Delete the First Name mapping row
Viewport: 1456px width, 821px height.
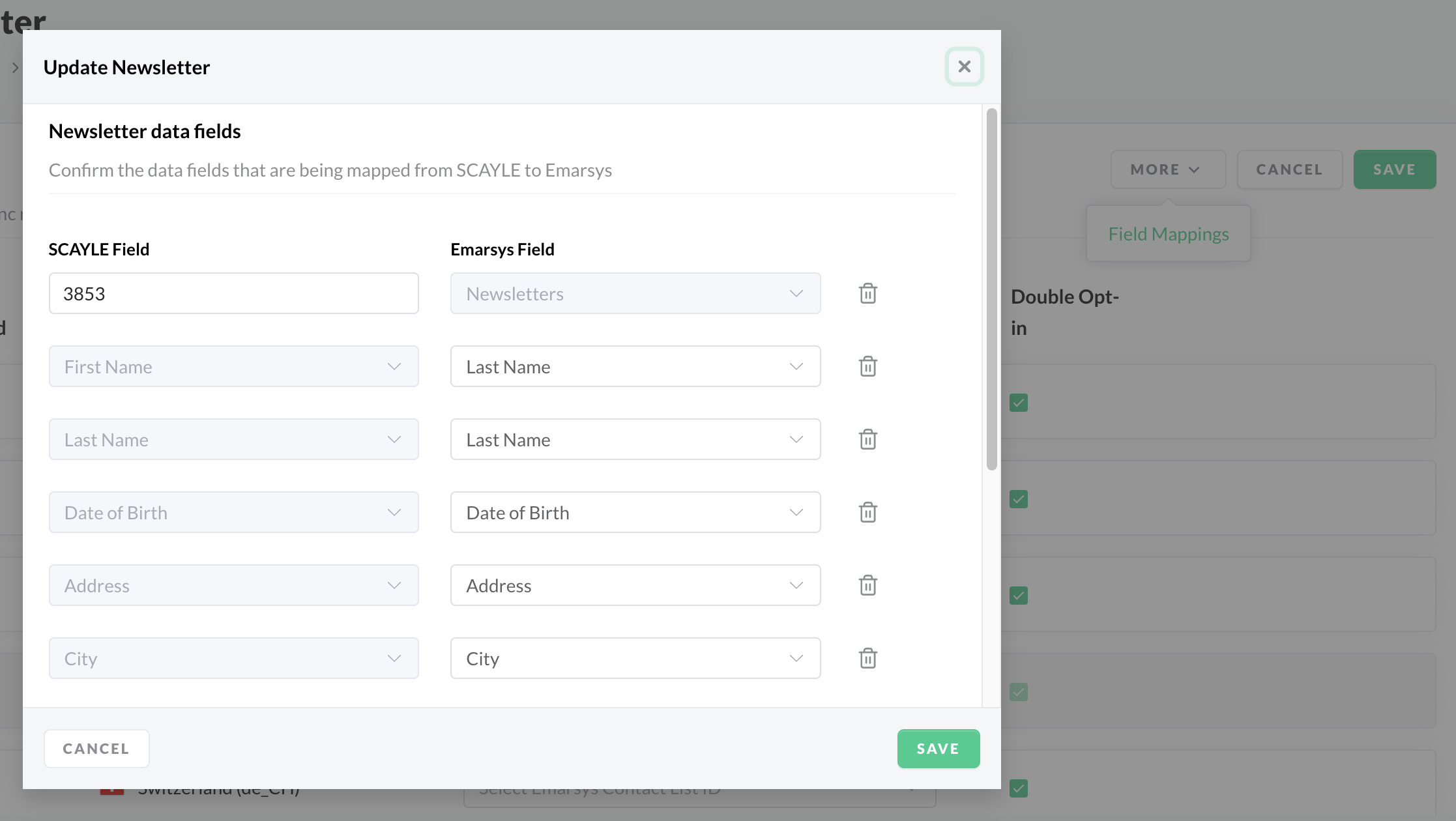tap(867, 366)
